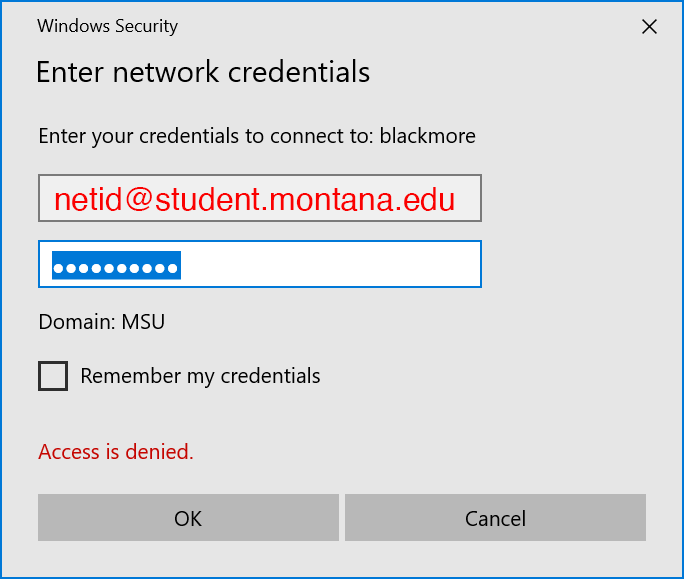Viewport: 684px width, 579px height.
Task: Tick the Remember my credentials checkbox
Action: click(x=53, y=376)
